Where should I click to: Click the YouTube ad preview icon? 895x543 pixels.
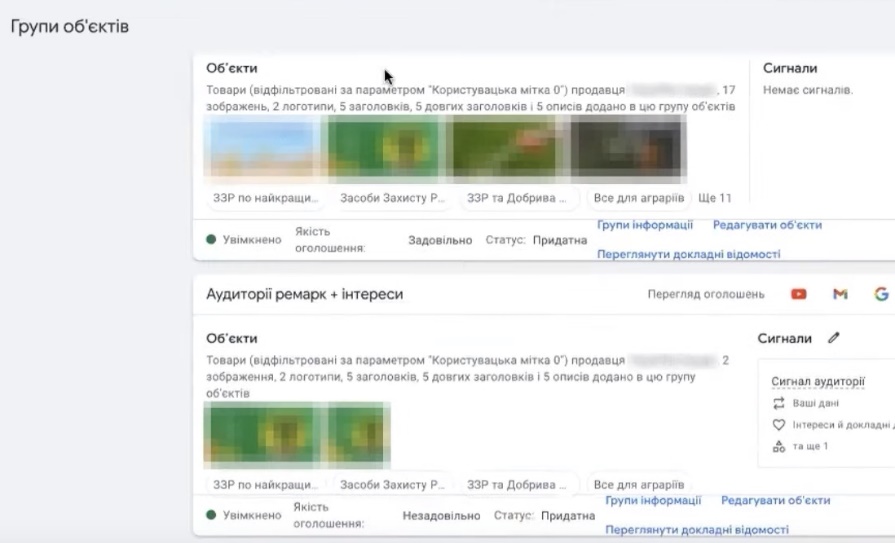[799, 294]
